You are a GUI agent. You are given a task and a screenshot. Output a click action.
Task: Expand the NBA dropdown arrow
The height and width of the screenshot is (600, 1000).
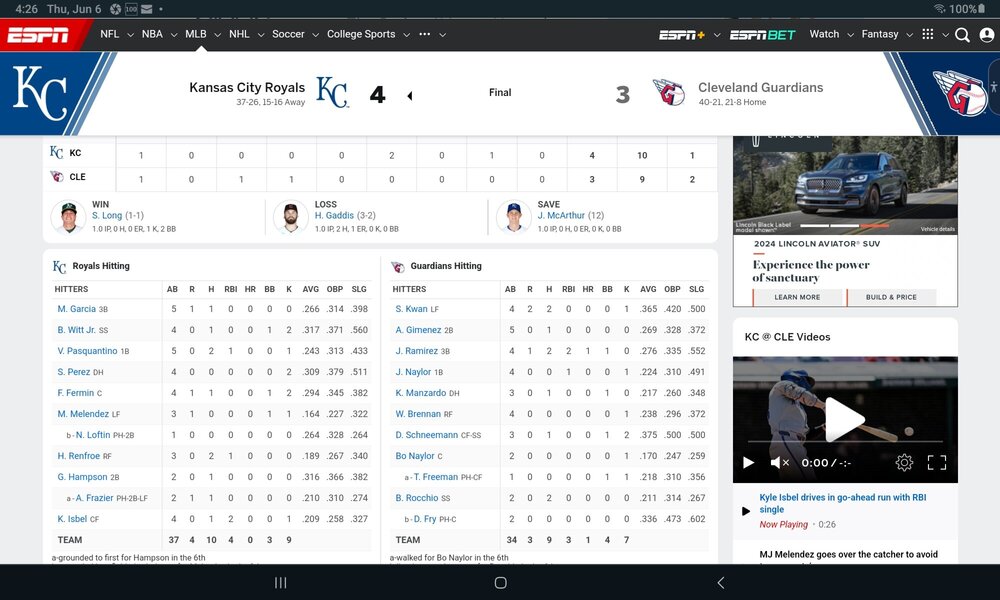point(173,35)
